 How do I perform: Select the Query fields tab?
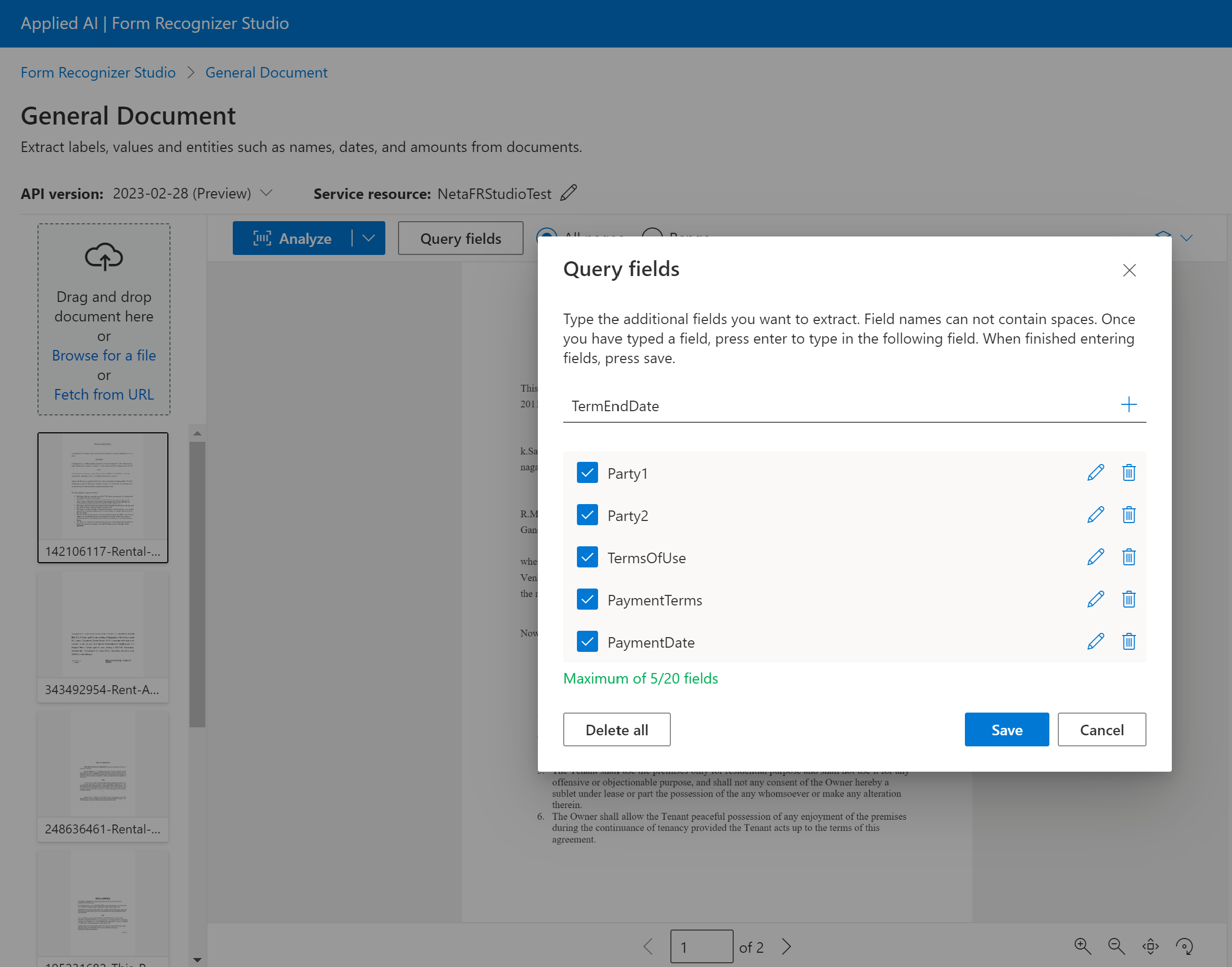(x=460, y=238)
